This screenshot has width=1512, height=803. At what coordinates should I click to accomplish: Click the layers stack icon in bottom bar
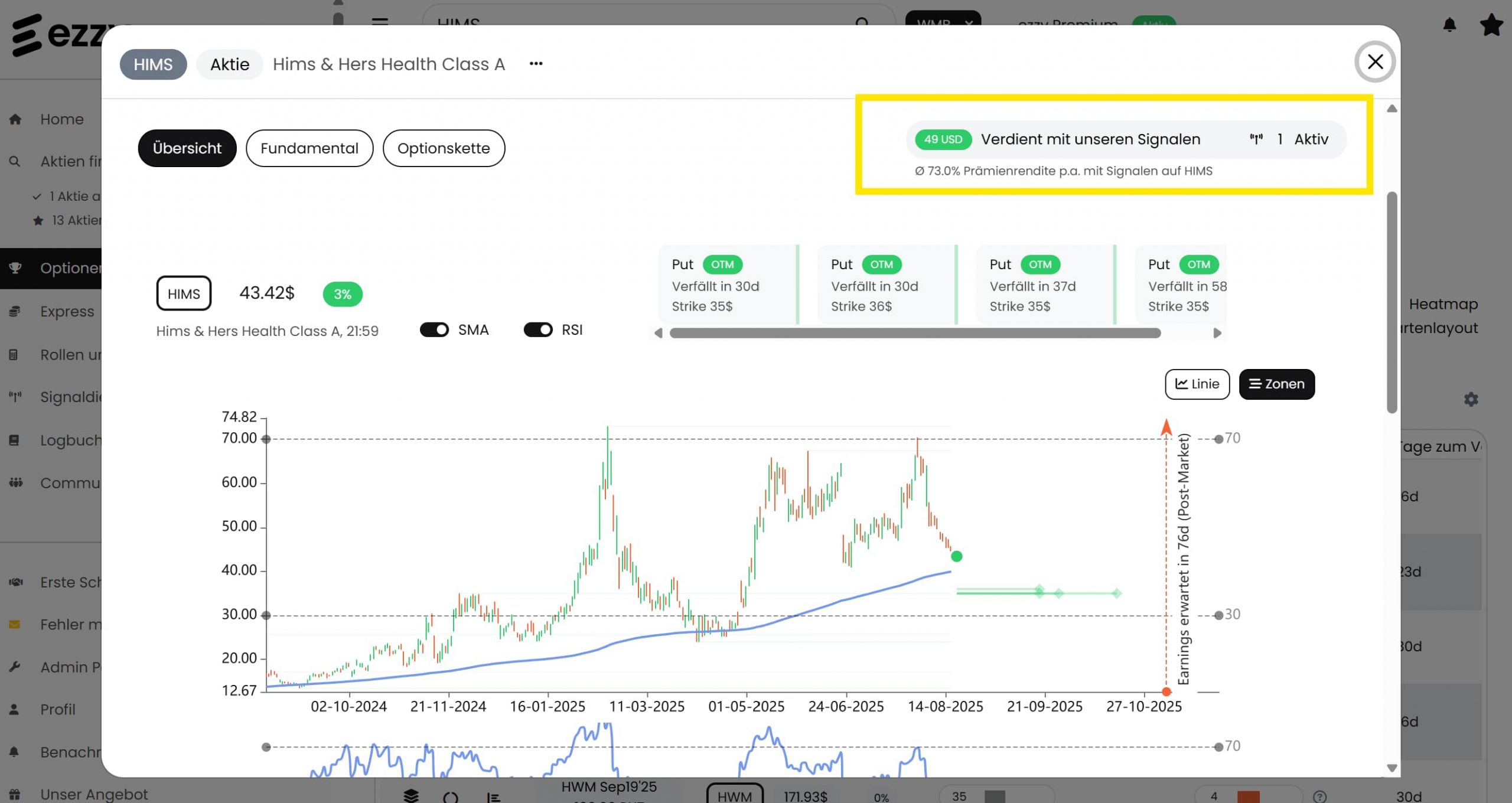[x=411, y=795]
